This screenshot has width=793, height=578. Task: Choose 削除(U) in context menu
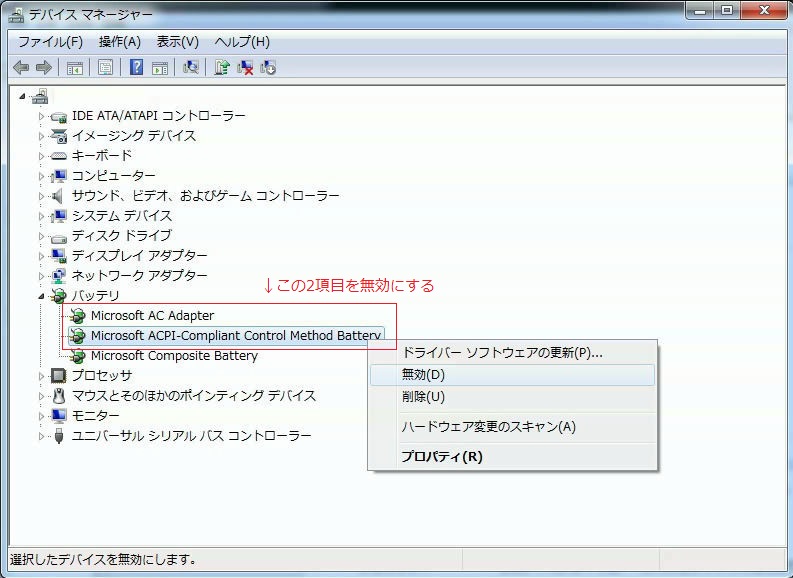click(x=512, y=397)
